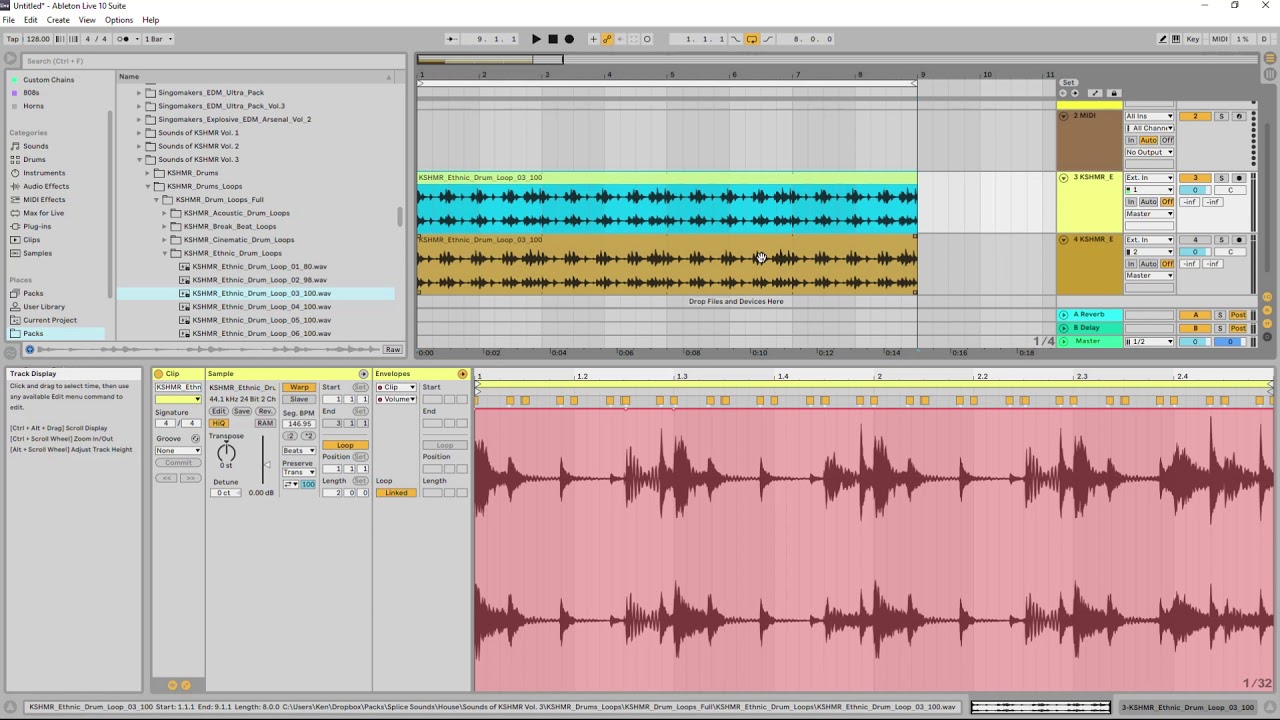Adjust the Transpose knob
The image size is (1280, 720).
click(x=227, y=453)
